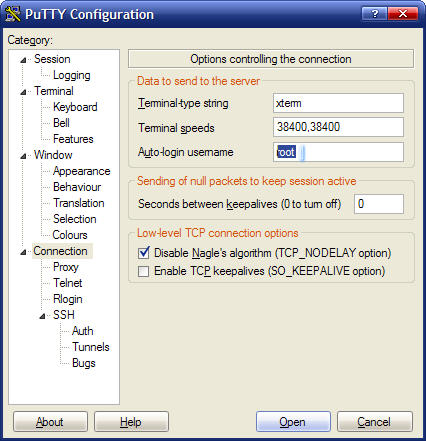Click the About button
Screen dimensions: 426x441
point(50,422)
